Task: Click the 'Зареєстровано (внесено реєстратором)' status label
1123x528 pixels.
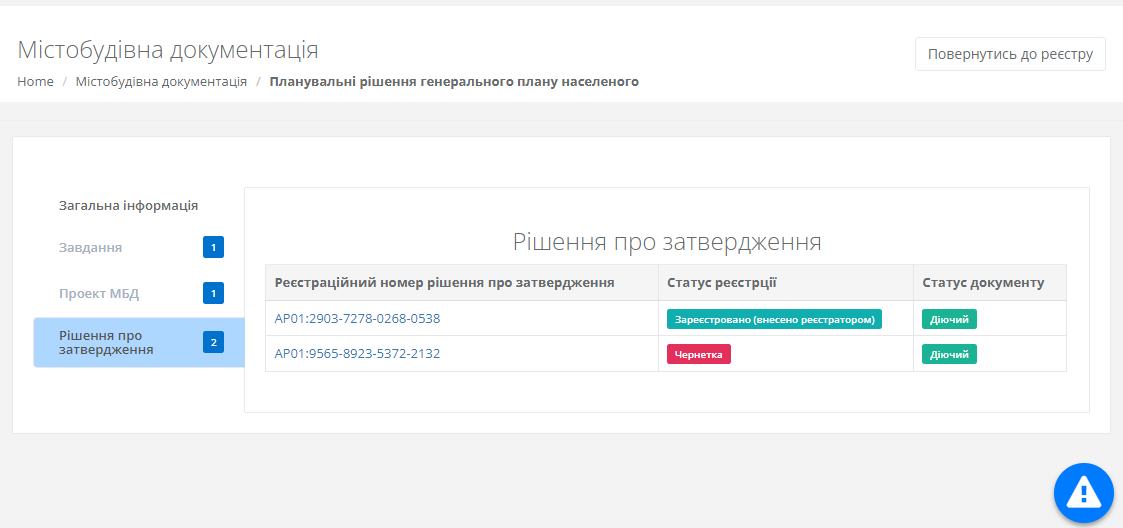Action: pos(774,319)
